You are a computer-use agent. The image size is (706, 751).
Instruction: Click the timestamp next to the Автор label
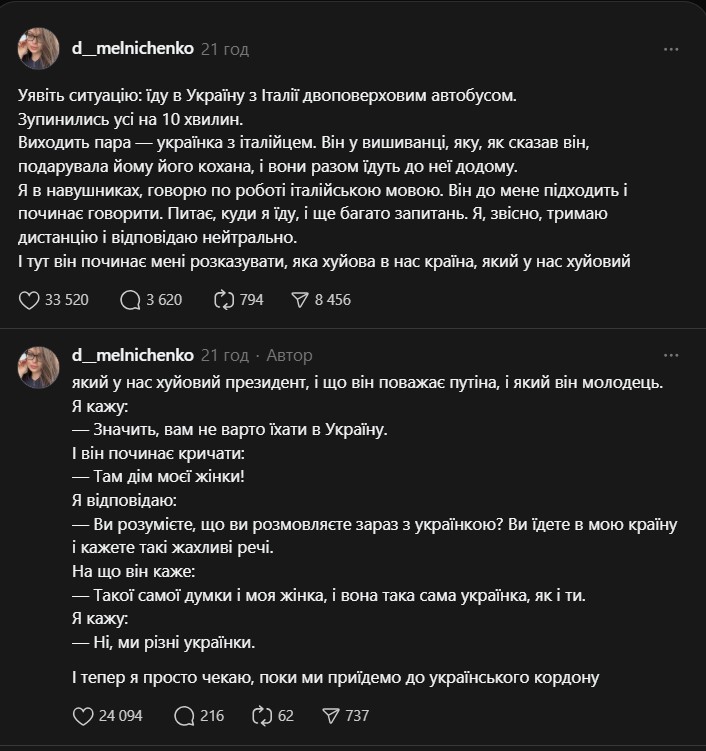pyautogui.click(x=225, y=355)
